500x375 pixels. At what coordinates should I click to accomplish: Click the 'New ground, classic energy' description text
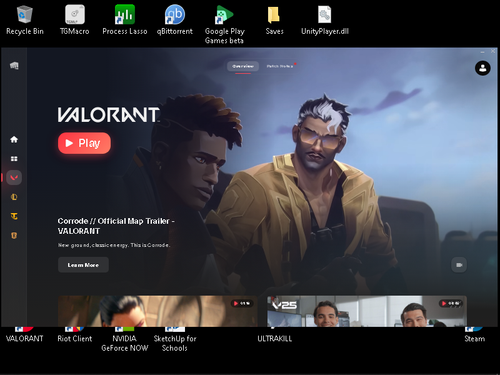click(x=114, y=245)
